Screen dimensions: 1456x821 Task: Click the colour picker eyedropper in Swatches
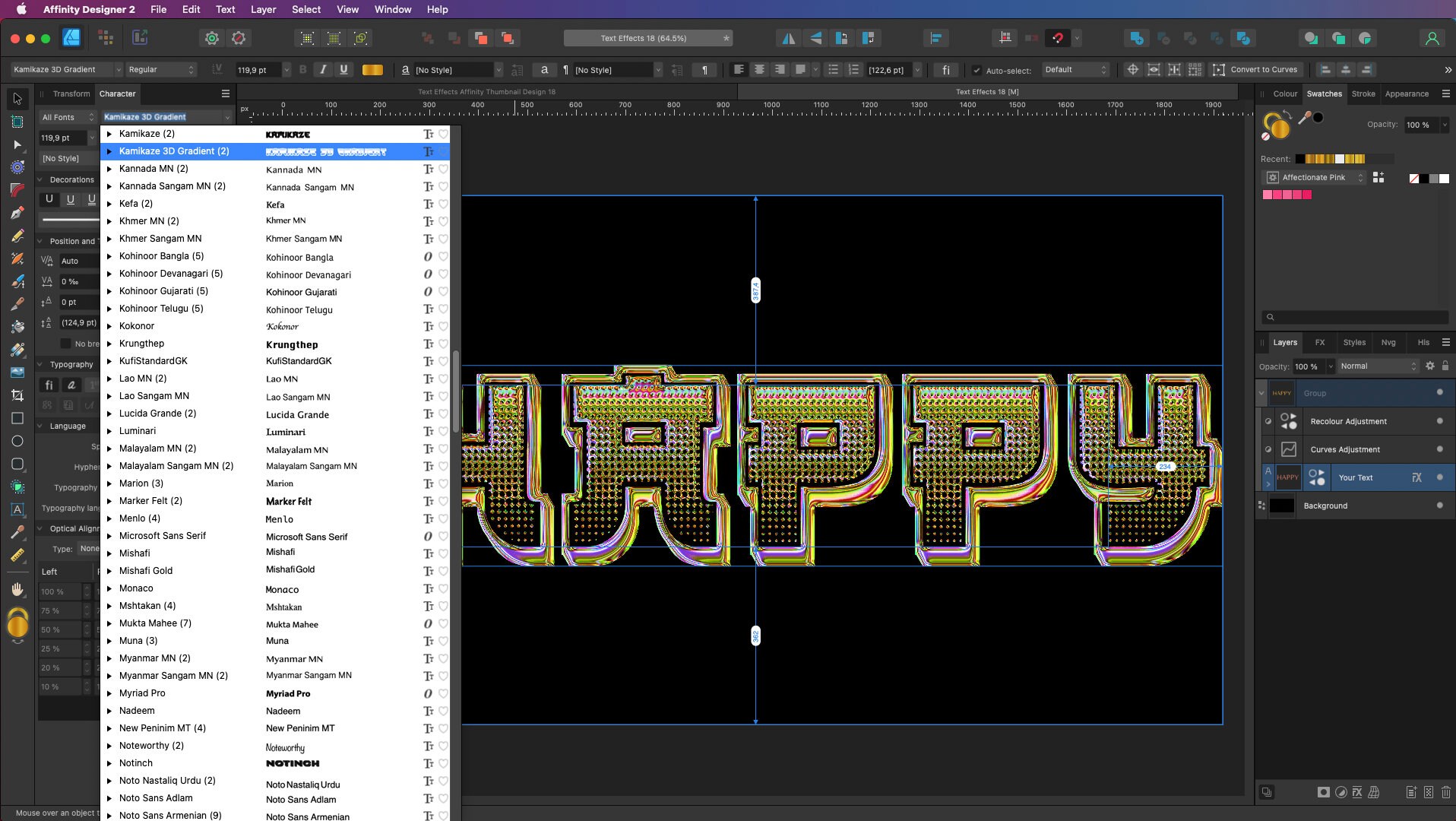tap(1304, 118)
